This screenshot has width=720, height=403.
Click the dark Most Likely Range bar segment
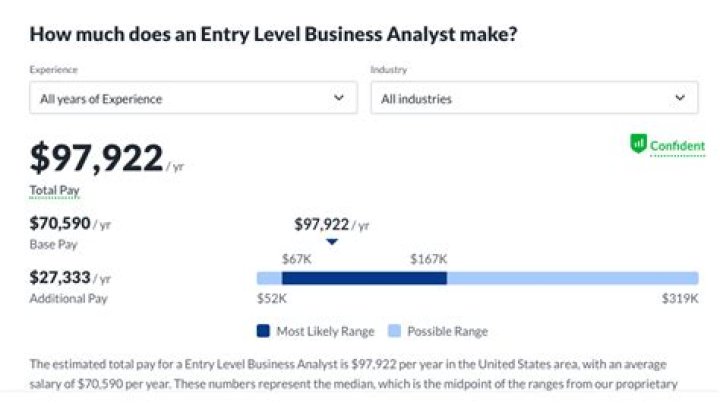click(x=364, y=278)
